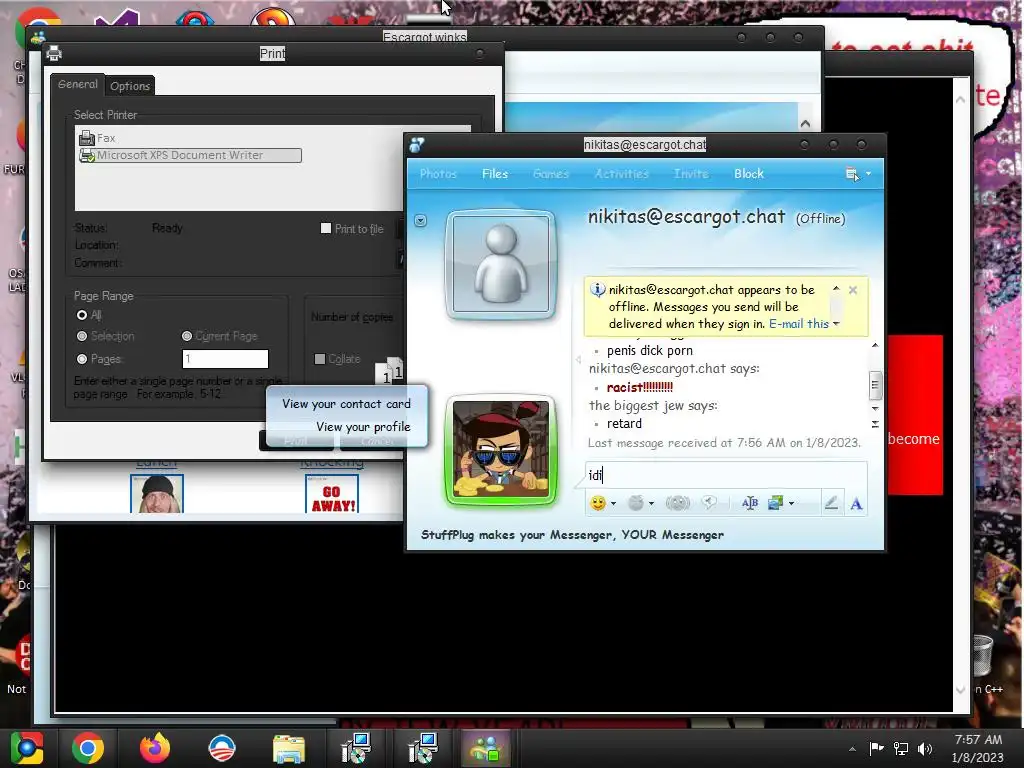Click the chat history scroll up arrow
The height and width of the screenshot is (768, 1024).
pos(875,345)
